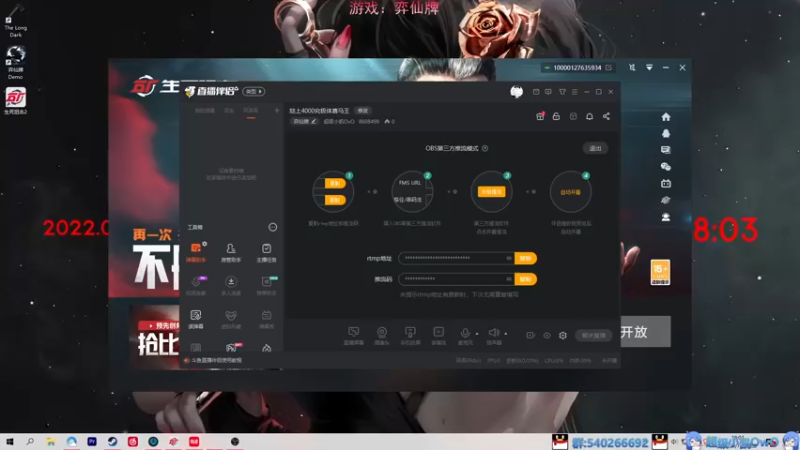800x450 pixels.
Task: Open the 弹幕助手 danmaku assistant tool
Action: 196,252
